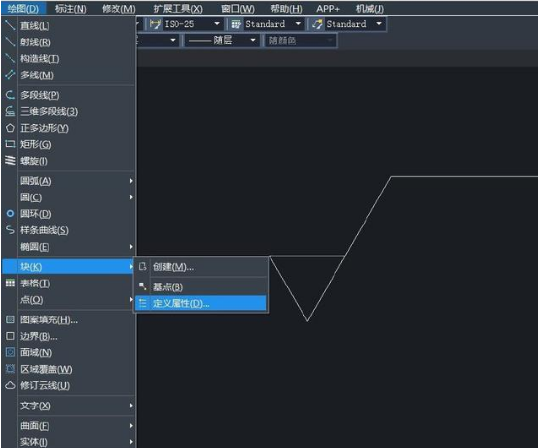Screen dimensions: 538x448
Task: Open the color 随颜色 selector
Action: 301,40
